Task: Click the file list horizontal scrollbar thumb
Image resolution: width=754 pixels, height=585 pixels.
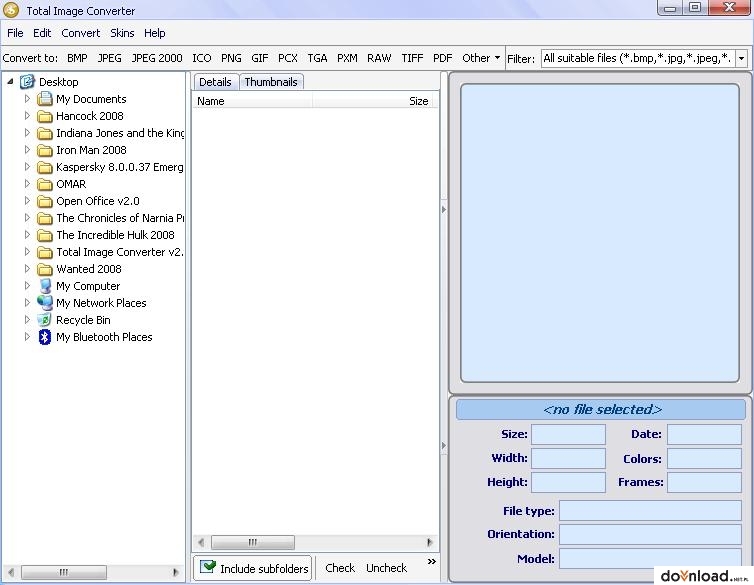Action: 253,542
